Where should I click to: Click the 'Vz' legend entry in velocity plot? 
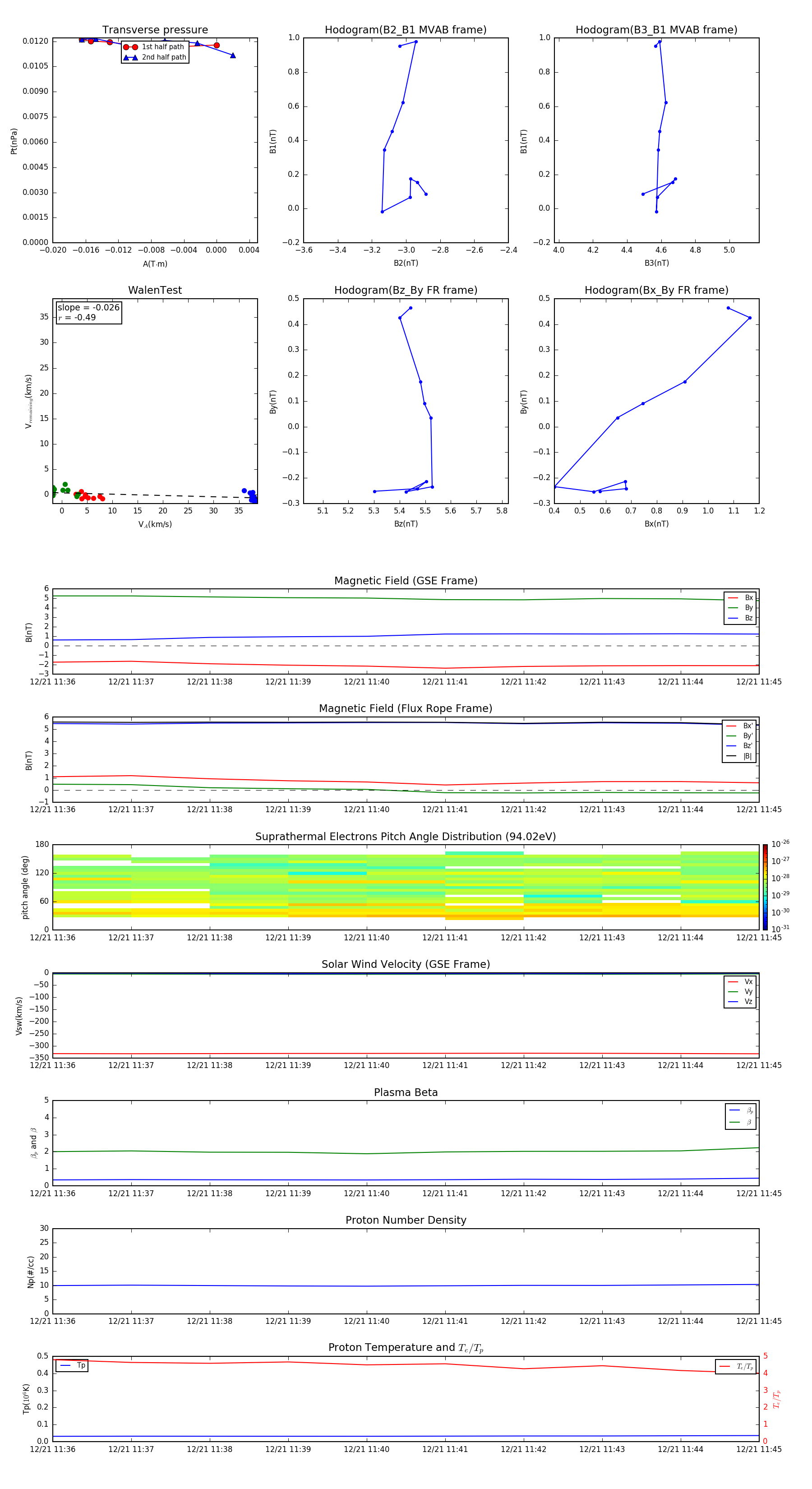pos(740,1002)
